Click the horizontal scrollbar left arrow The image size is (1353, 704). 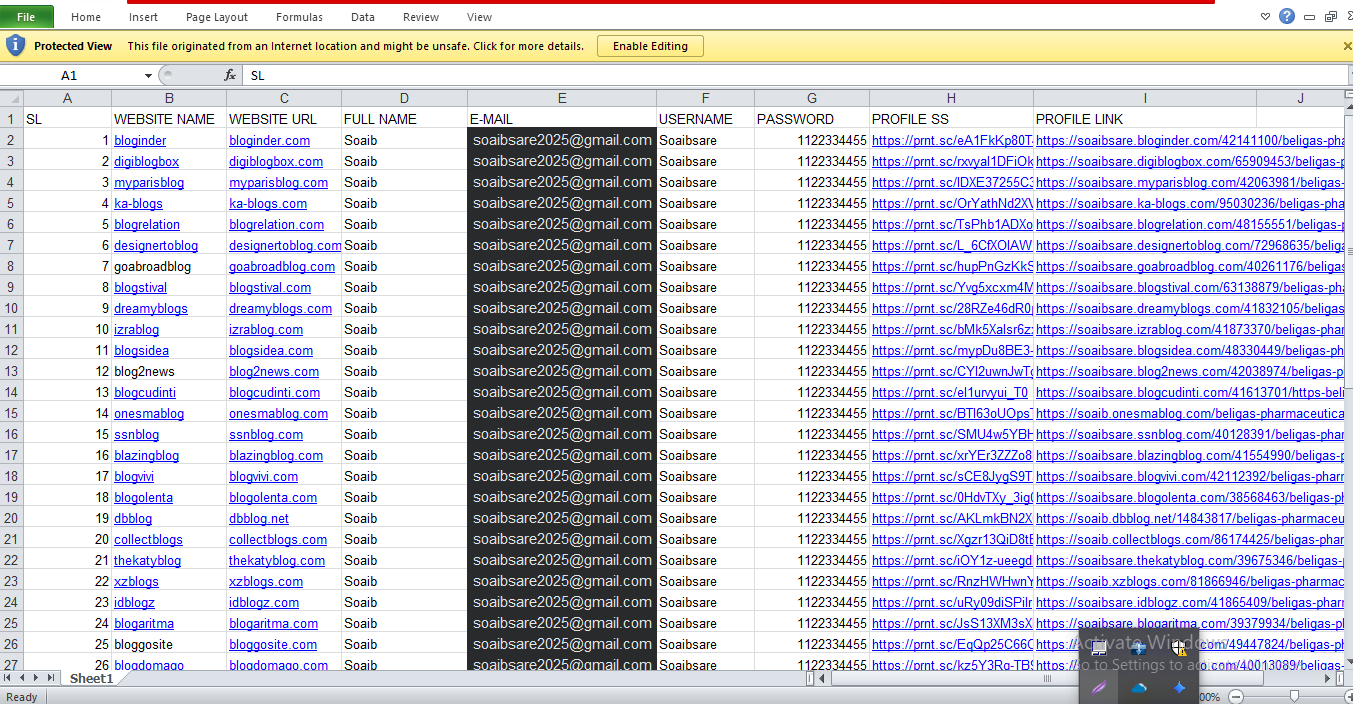[822, 678]
